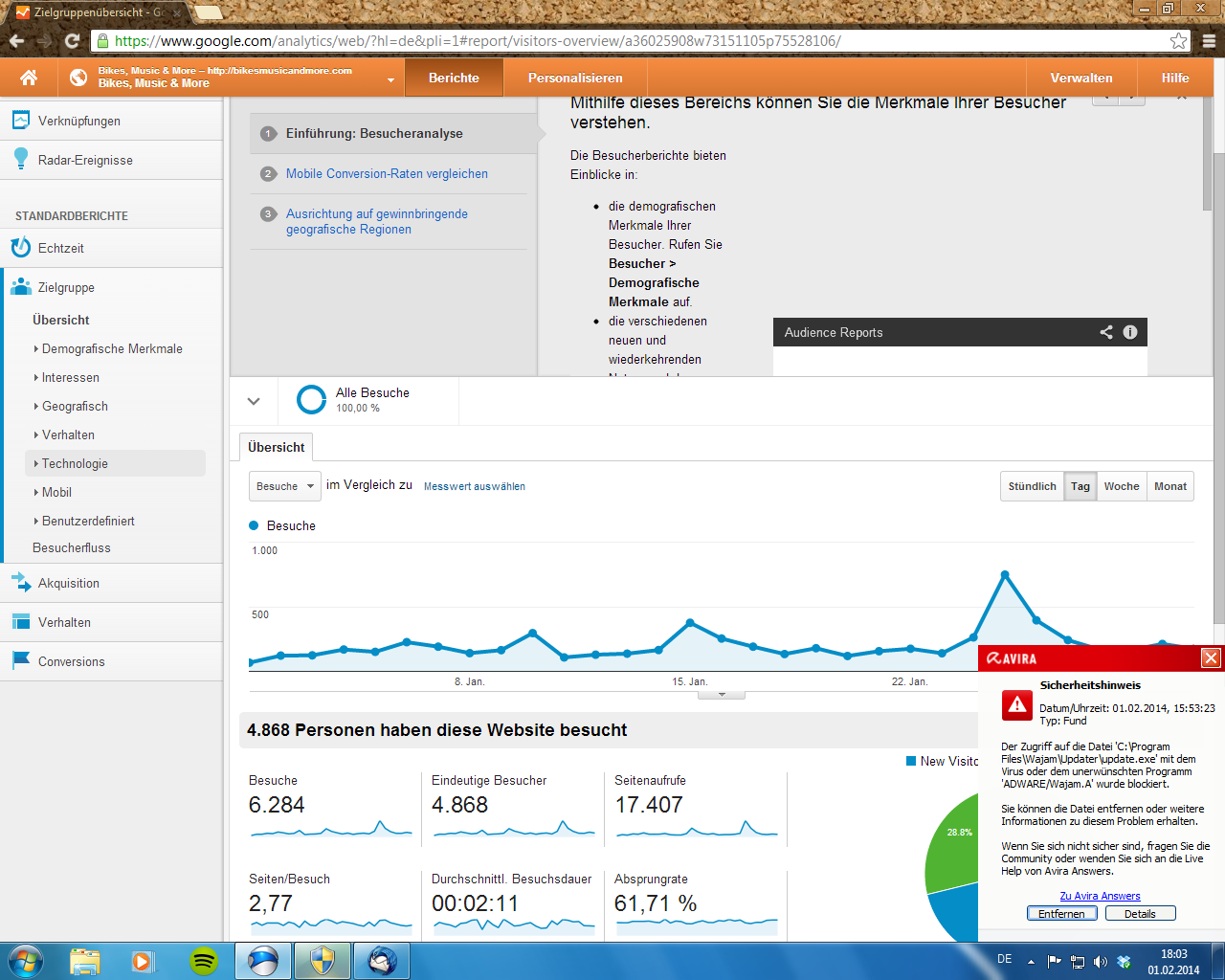
Task: Switch graph to Stündlich view
Action: pyautogui.click(x=1032, y=486)
